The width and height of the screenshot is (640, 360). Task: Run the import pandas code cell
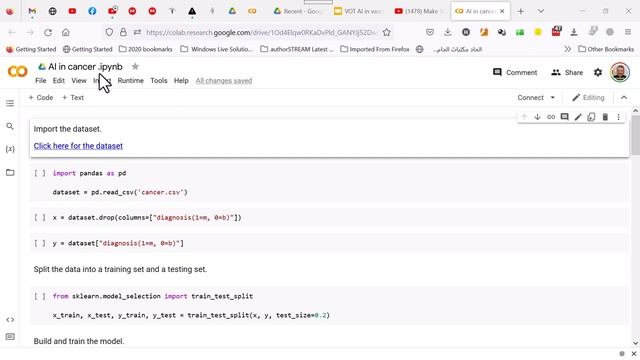[40, 173]
